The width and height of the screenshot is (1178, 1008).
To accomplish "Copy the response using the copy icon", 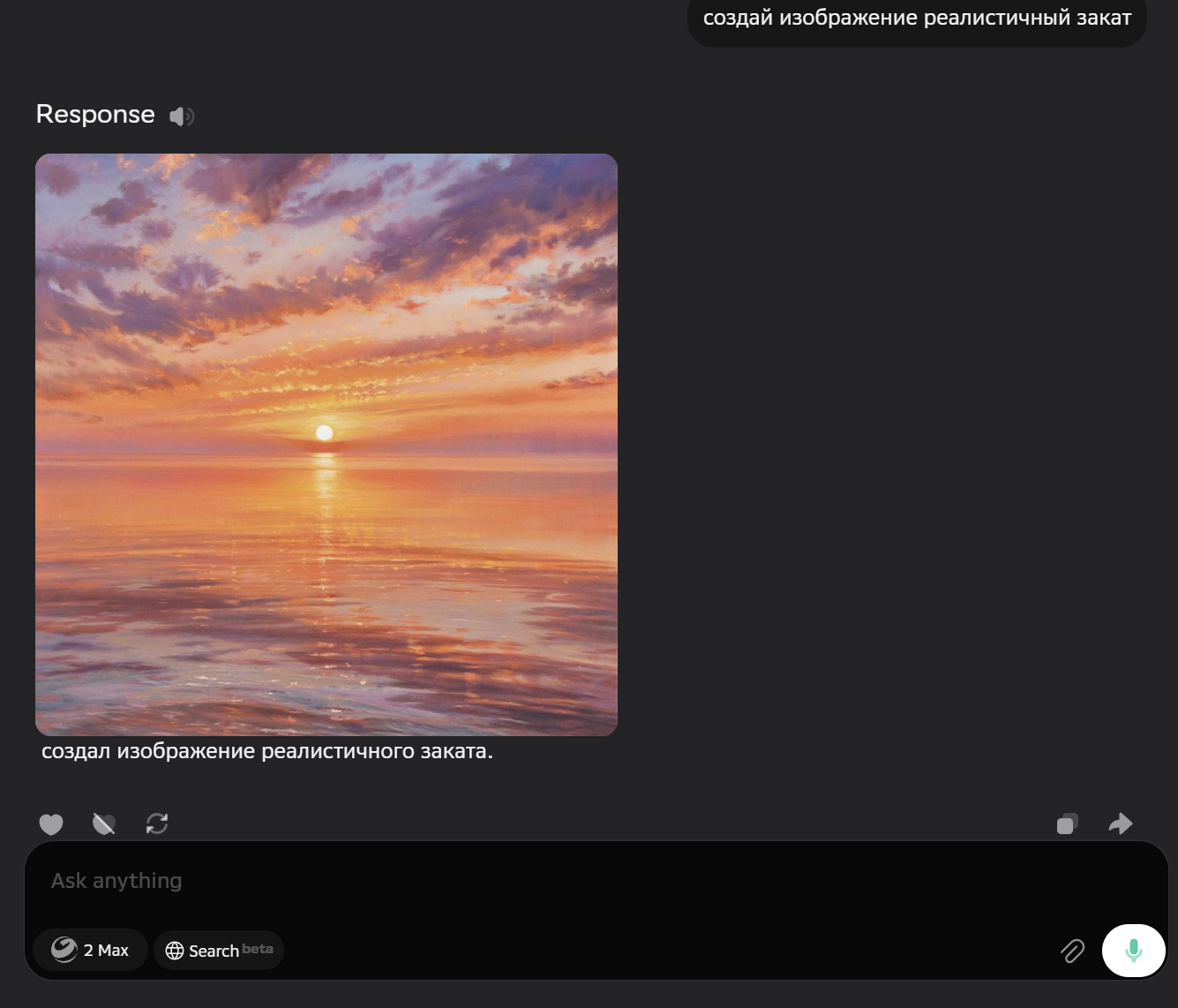I will coord(1067,824).
